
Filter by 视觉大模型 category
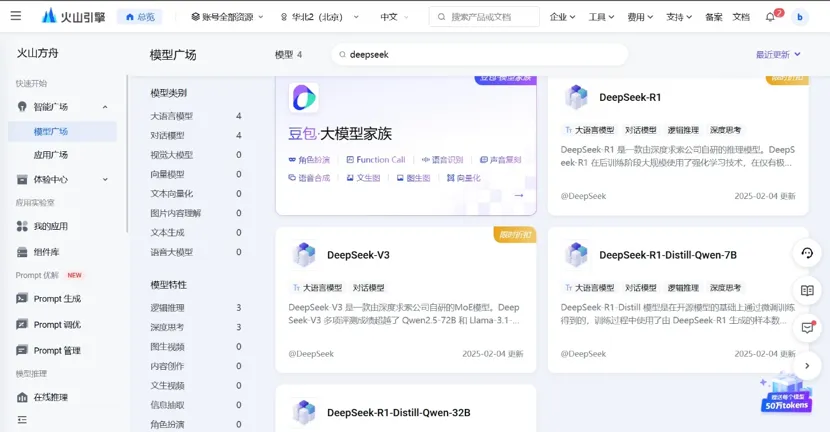(x=172, y=155)
